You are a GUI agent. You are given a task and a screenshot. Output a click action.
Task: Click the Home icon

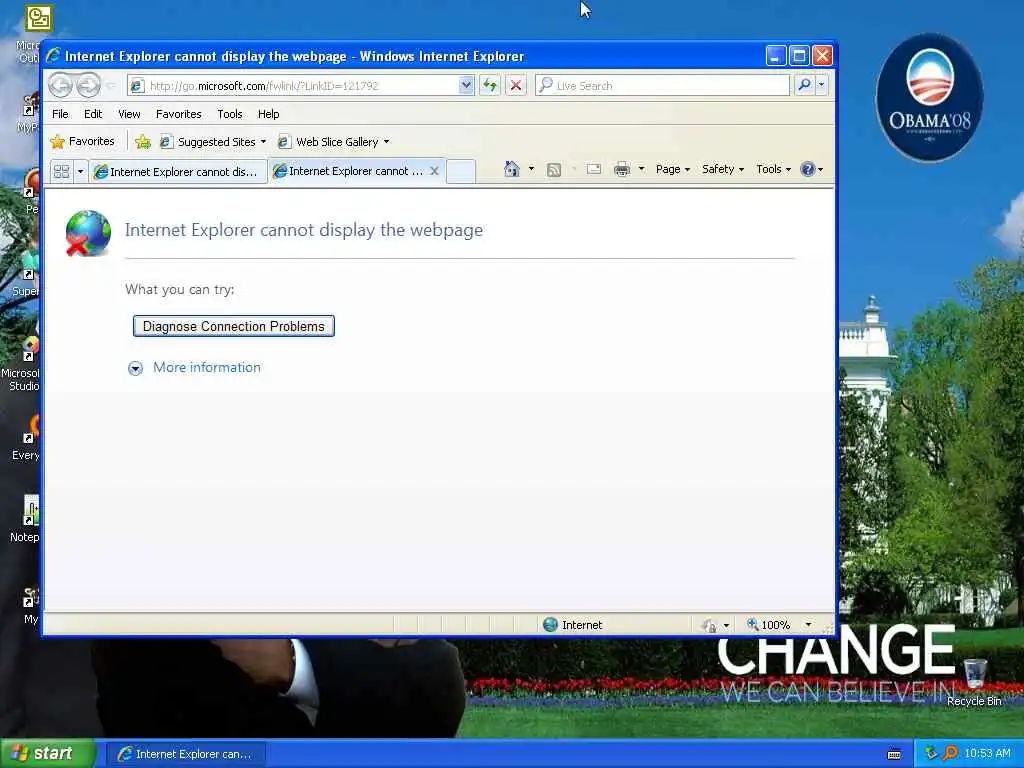click(511, 169)
